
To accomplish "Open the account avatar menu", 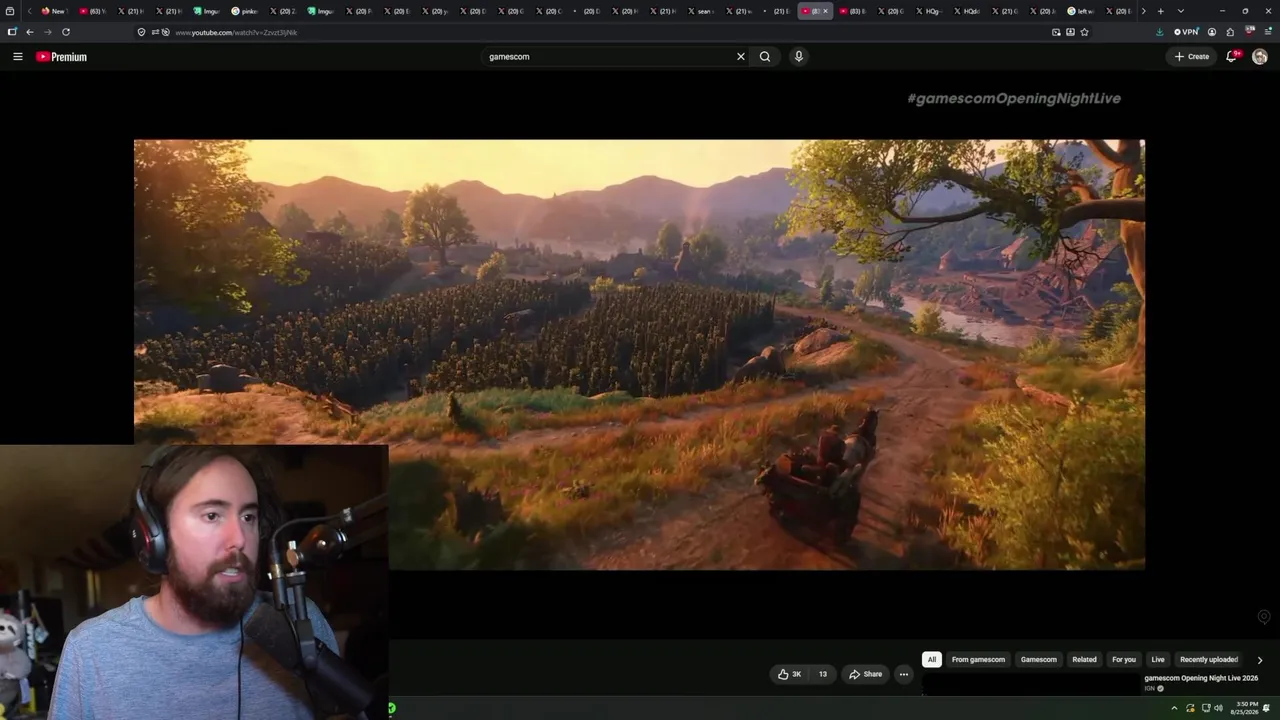I will pyautogui.click(x=1260, y=57).
